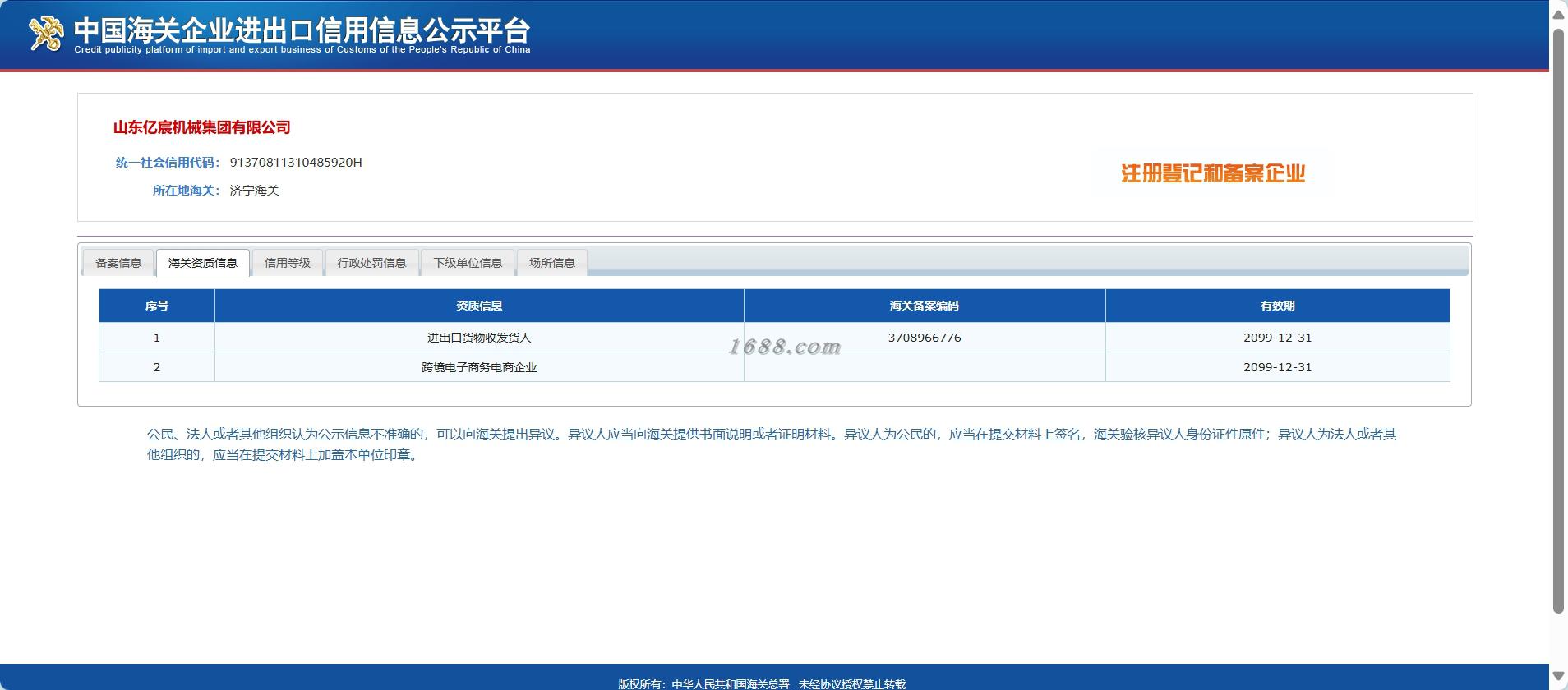Open the 备案信息 tab

click(x=118, y=263)
